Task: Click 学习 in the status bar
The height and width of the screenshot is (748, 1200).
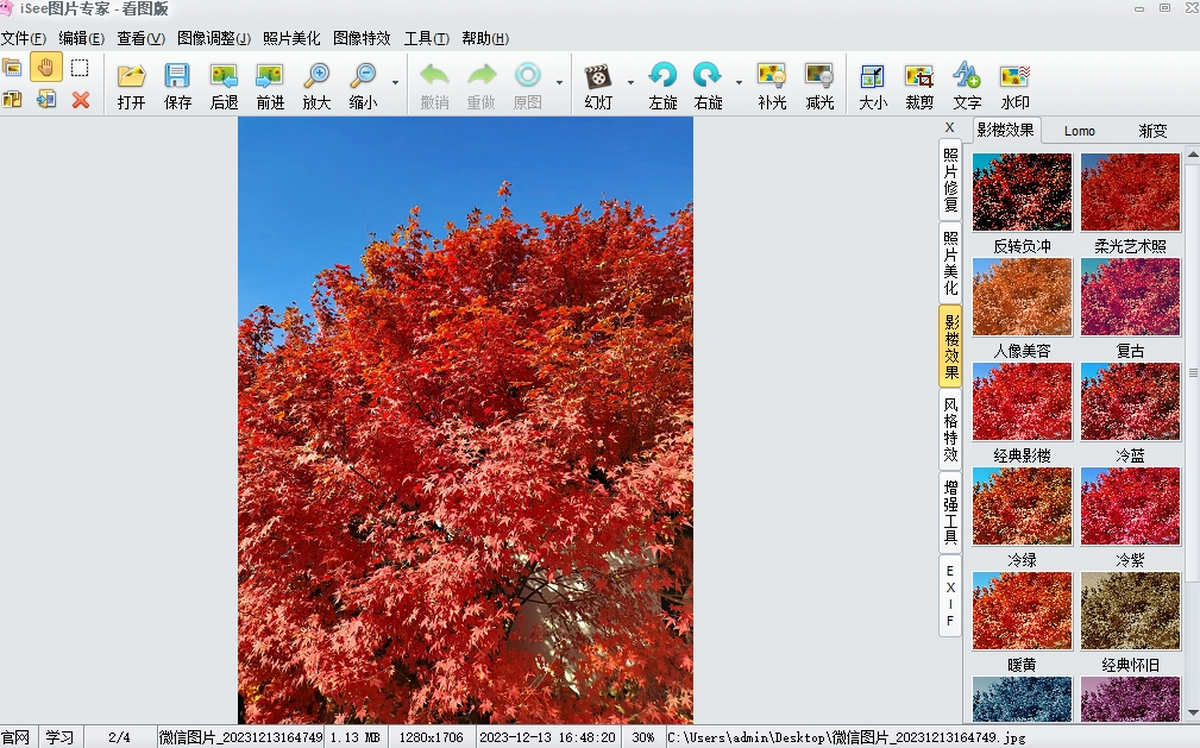Action: click(59, 737)
